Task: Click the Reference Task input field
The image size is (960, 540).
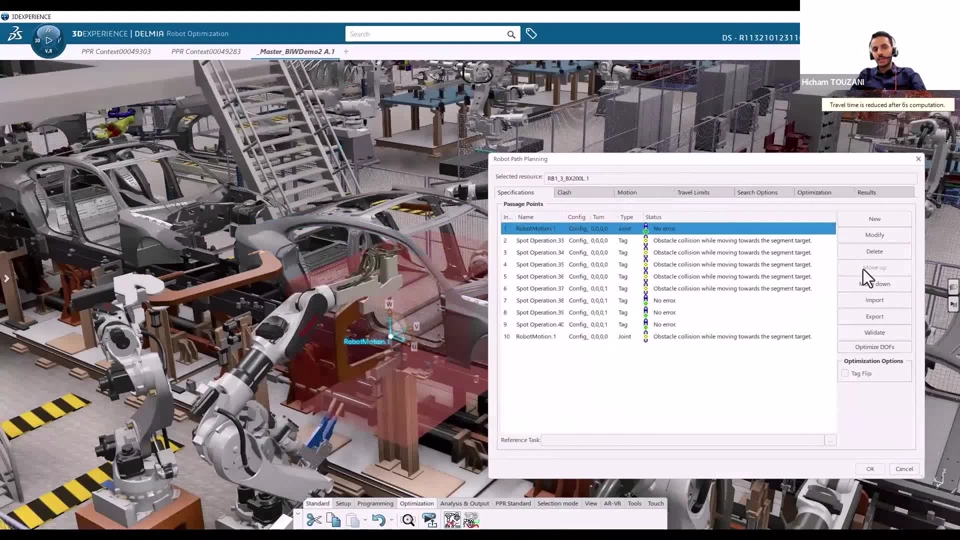Action: pos(683,440)
